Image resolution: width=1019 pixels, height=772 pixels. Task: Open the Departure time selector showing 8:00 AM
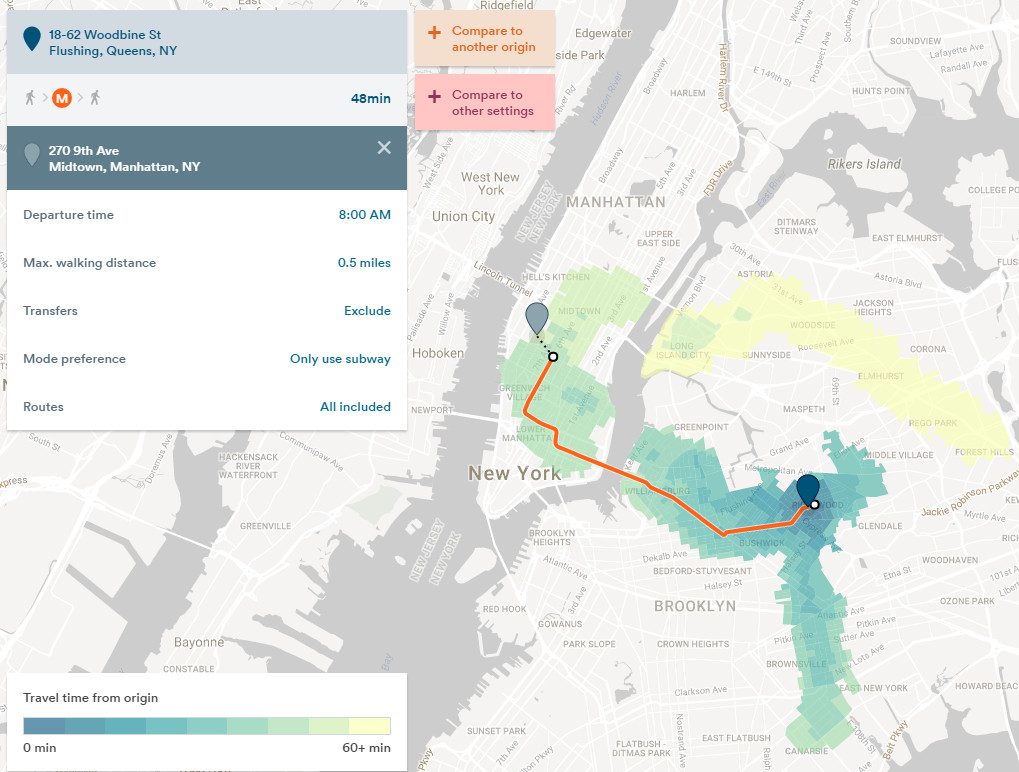tap(365, 214)
